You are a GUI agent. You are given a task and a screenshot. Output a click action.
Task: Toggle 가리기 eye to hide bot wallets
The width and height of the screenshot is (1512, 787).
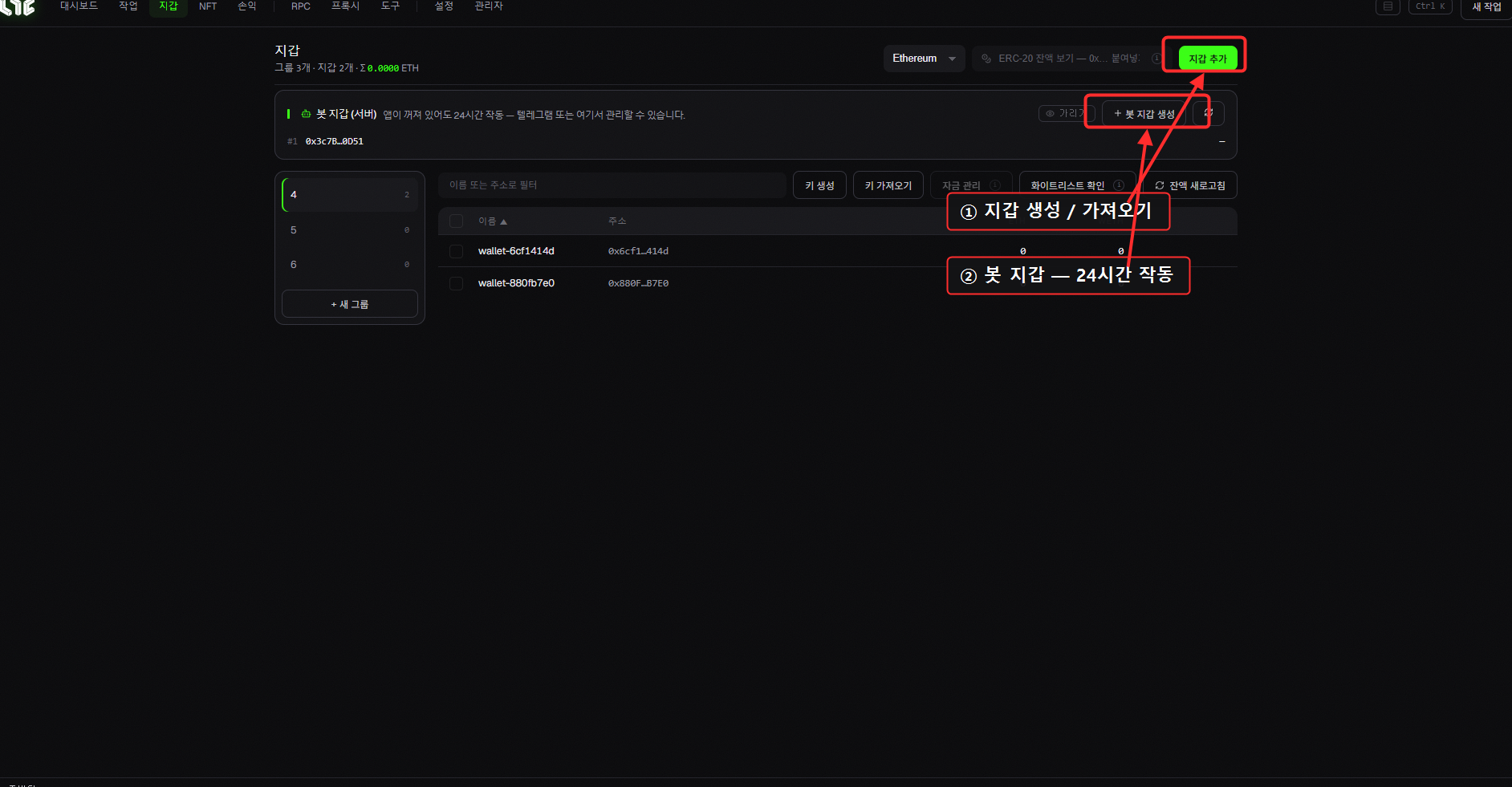click(x=1066, y=113)
